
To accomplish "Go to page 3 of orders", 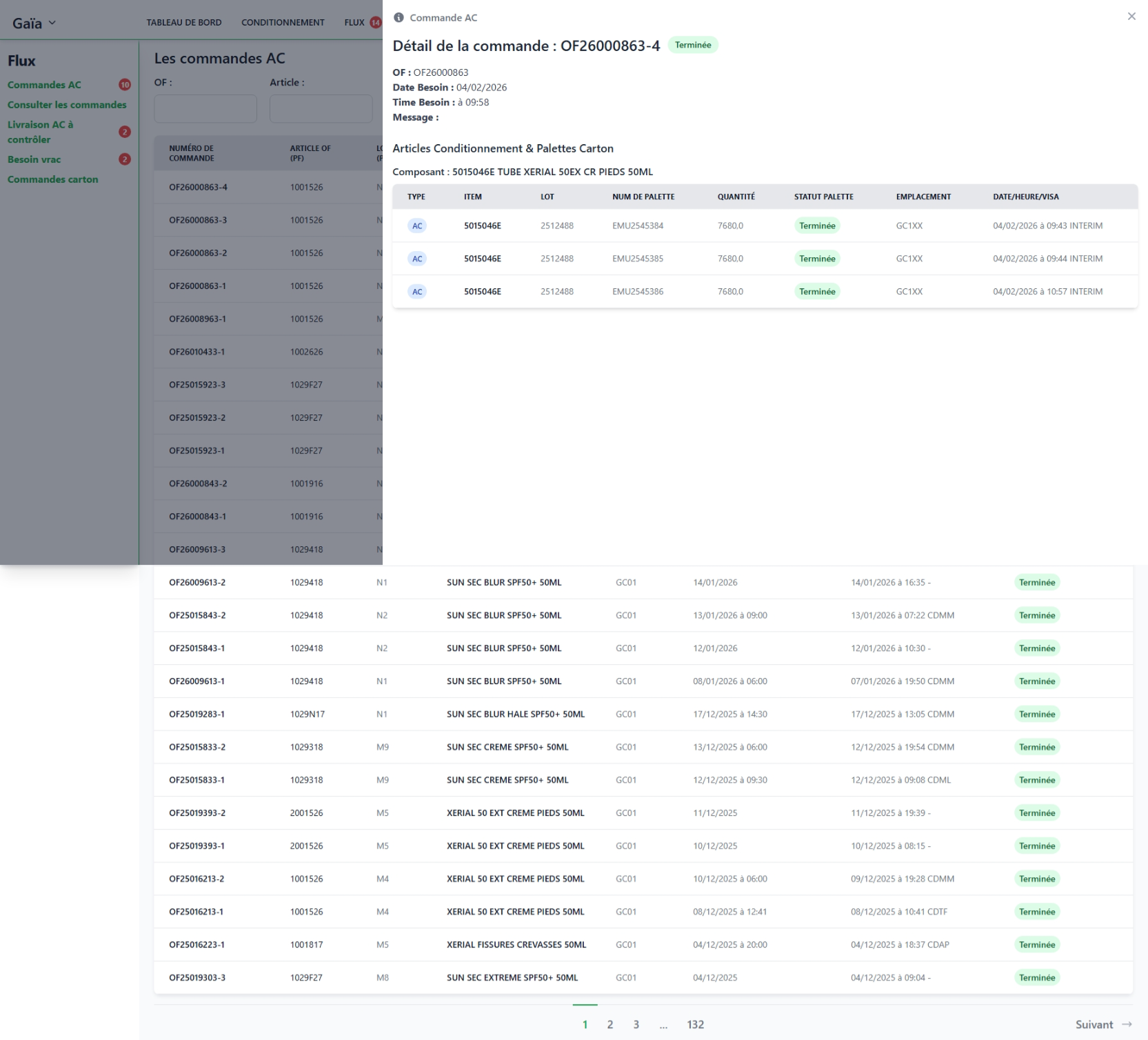I will pos(636,1024).
